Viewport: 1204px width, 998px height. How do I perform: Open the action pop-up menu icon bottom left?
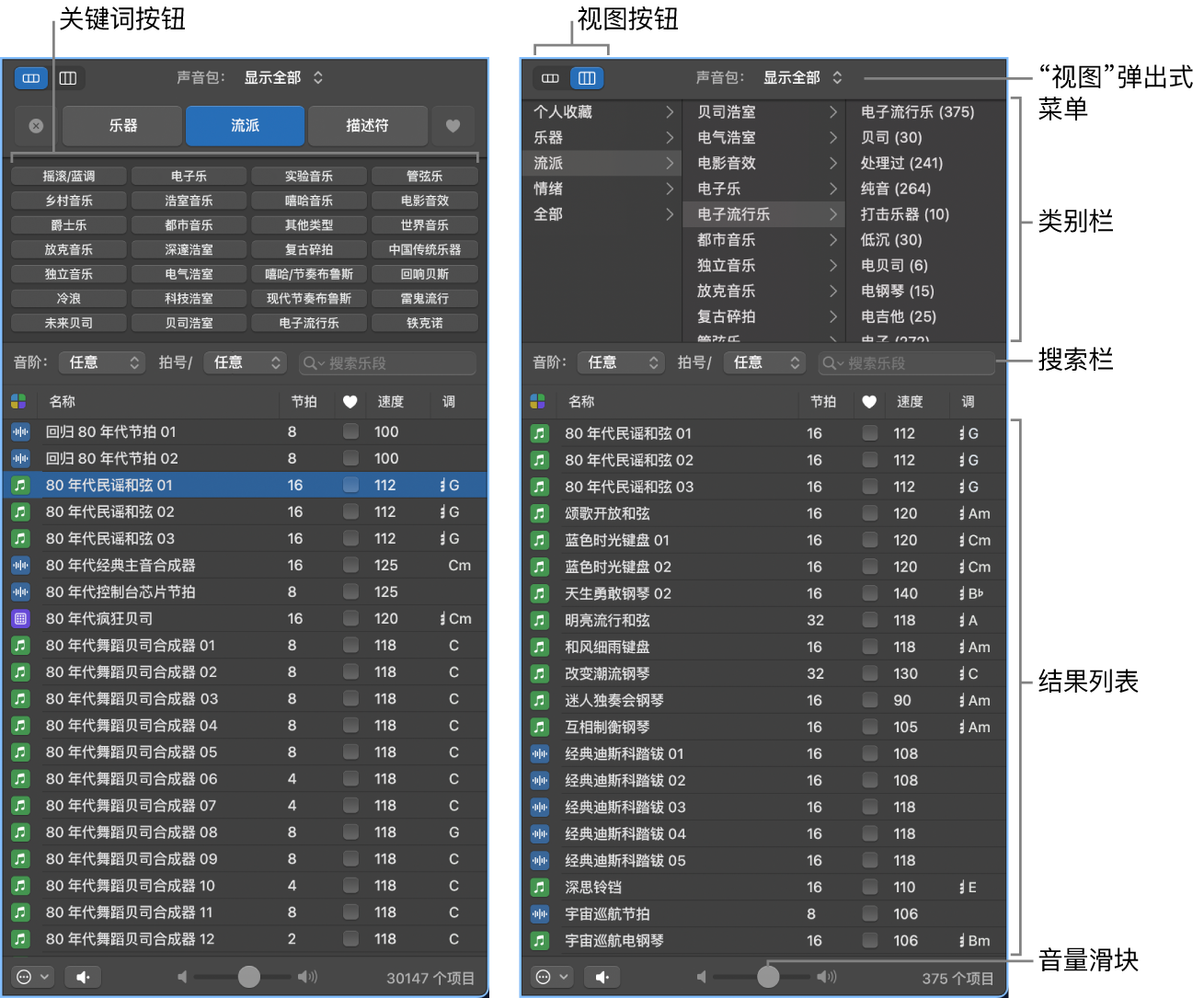coord(31,977)
